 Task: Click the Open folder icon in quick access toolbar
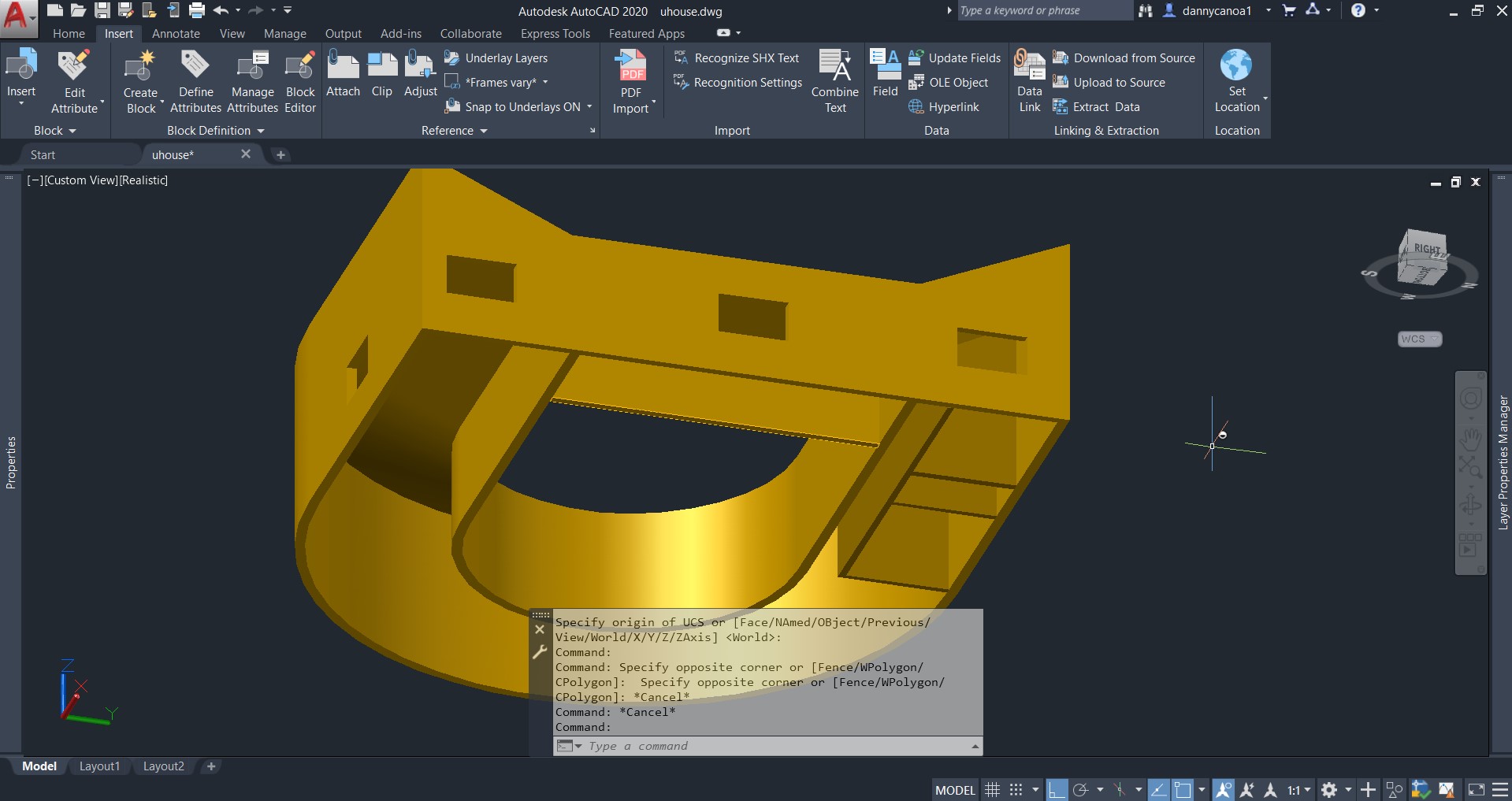(78, 10)
